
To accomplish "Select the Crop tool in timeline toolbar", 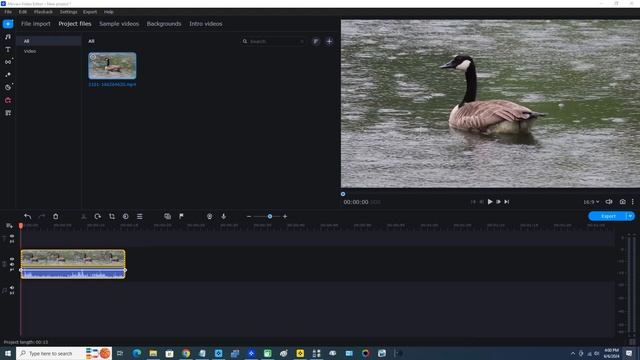I will pyautogui.click(x=111, y=216).
